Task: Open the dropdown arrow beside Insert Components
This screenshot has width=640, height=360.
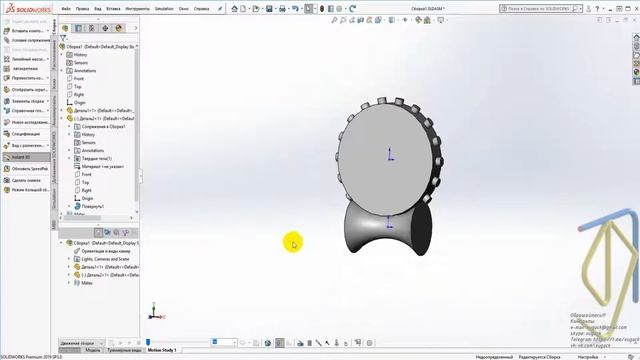Action: 48,31
